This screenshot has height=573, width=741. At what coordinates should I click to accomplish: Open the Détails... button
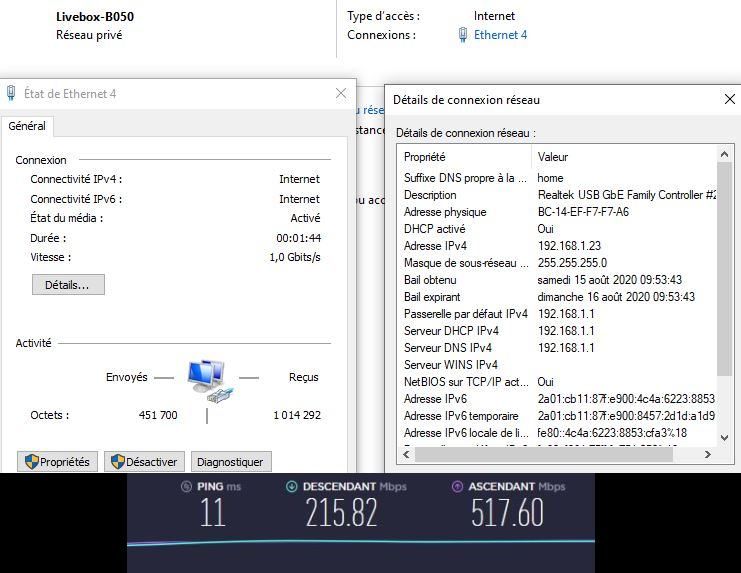point(68,285)
